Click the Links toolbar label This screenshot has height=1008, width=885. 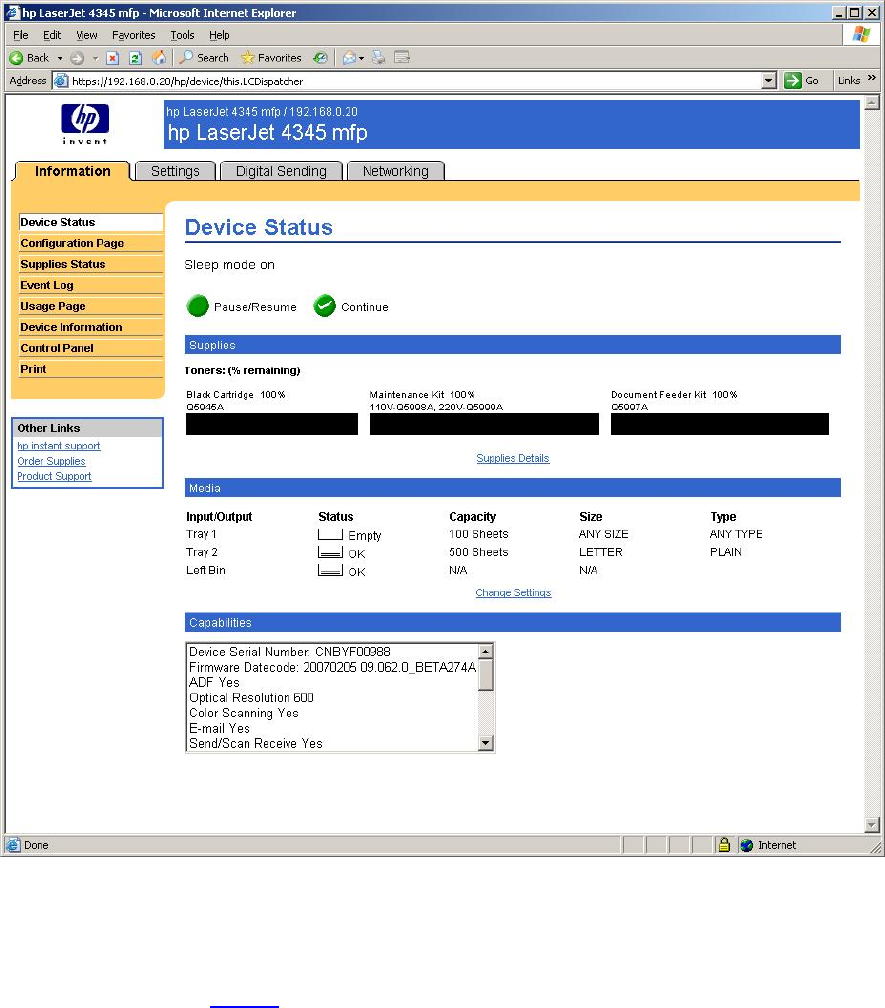point(849,80)
